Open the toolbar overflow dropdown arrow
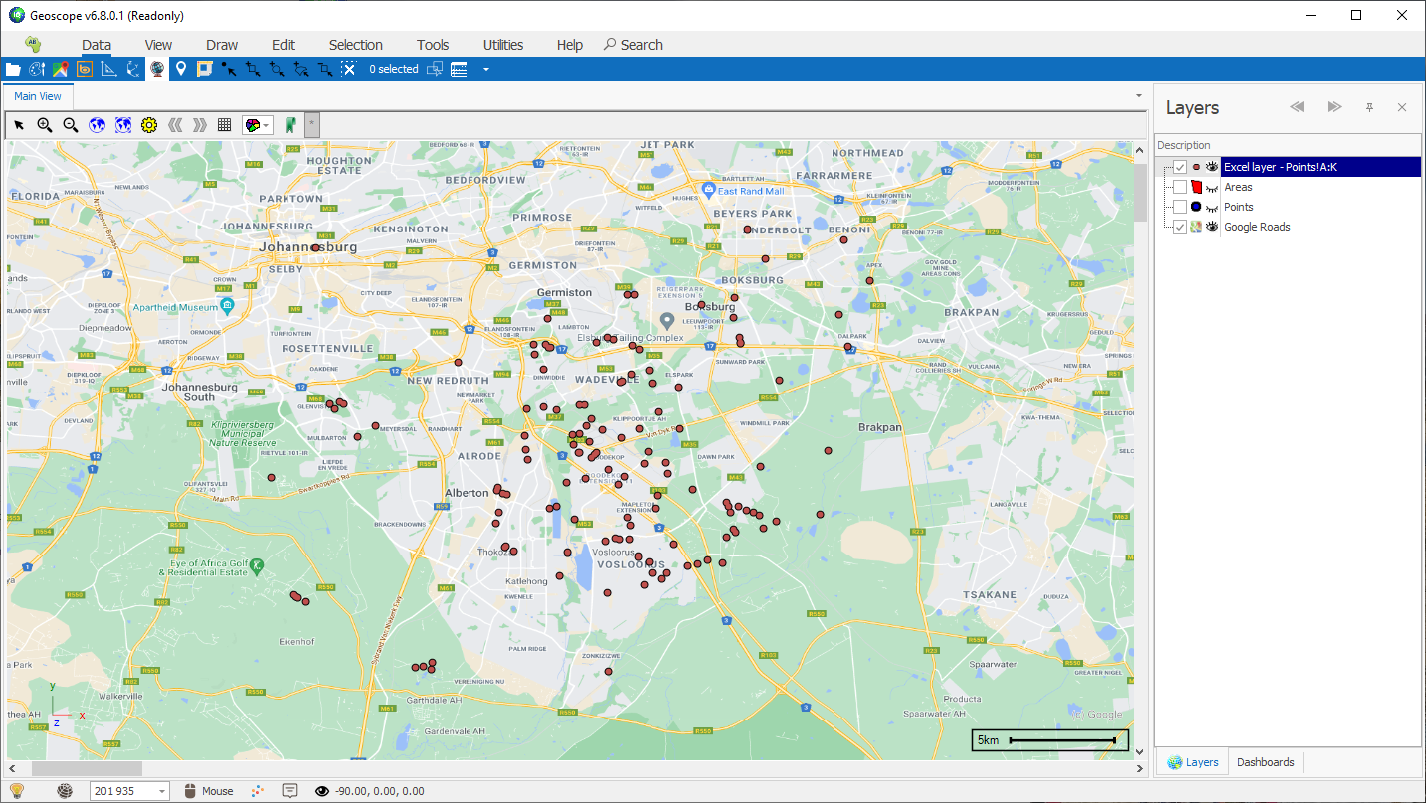 tap(486, 69)
